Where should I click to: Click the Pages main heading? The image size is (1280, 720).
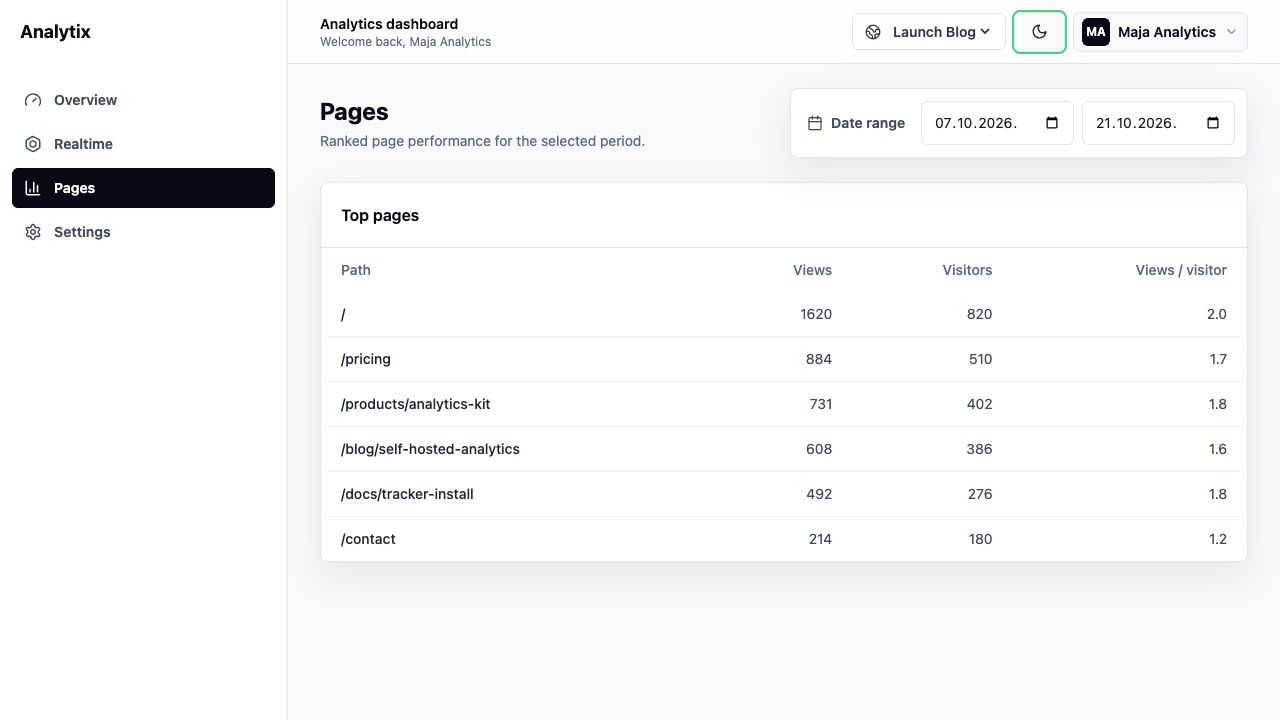pos(354,112)
